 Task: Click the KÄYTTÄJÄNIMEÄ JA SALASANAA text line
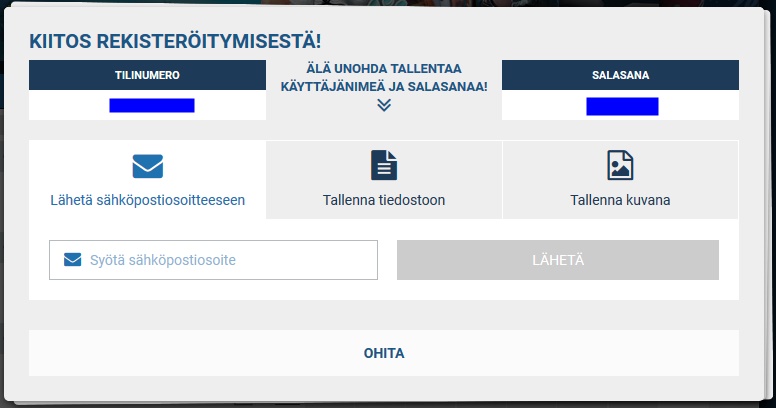point(384,87)
